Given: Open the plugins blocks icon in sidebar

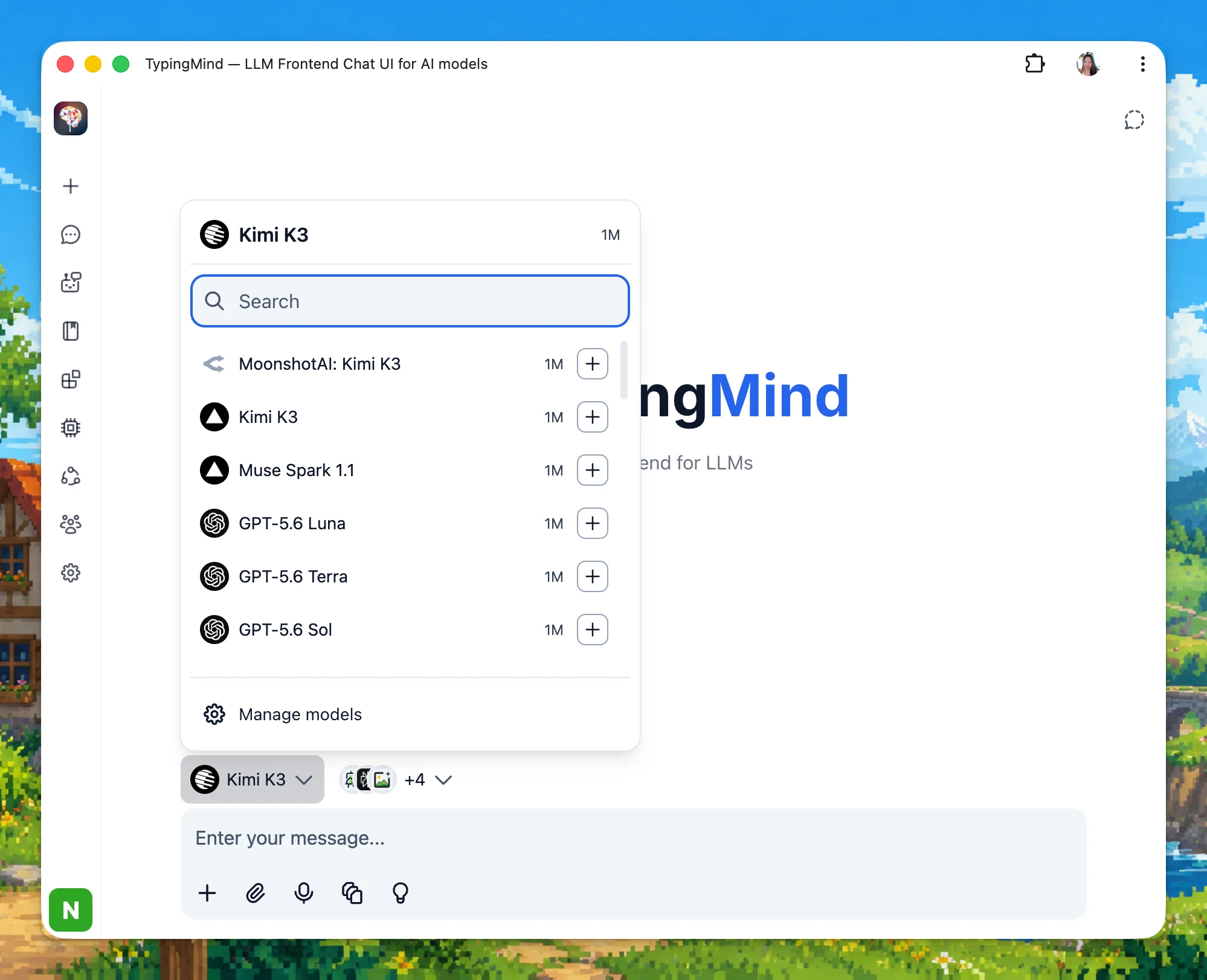Looking at the screenshot, I should click(x=71, y=379).
